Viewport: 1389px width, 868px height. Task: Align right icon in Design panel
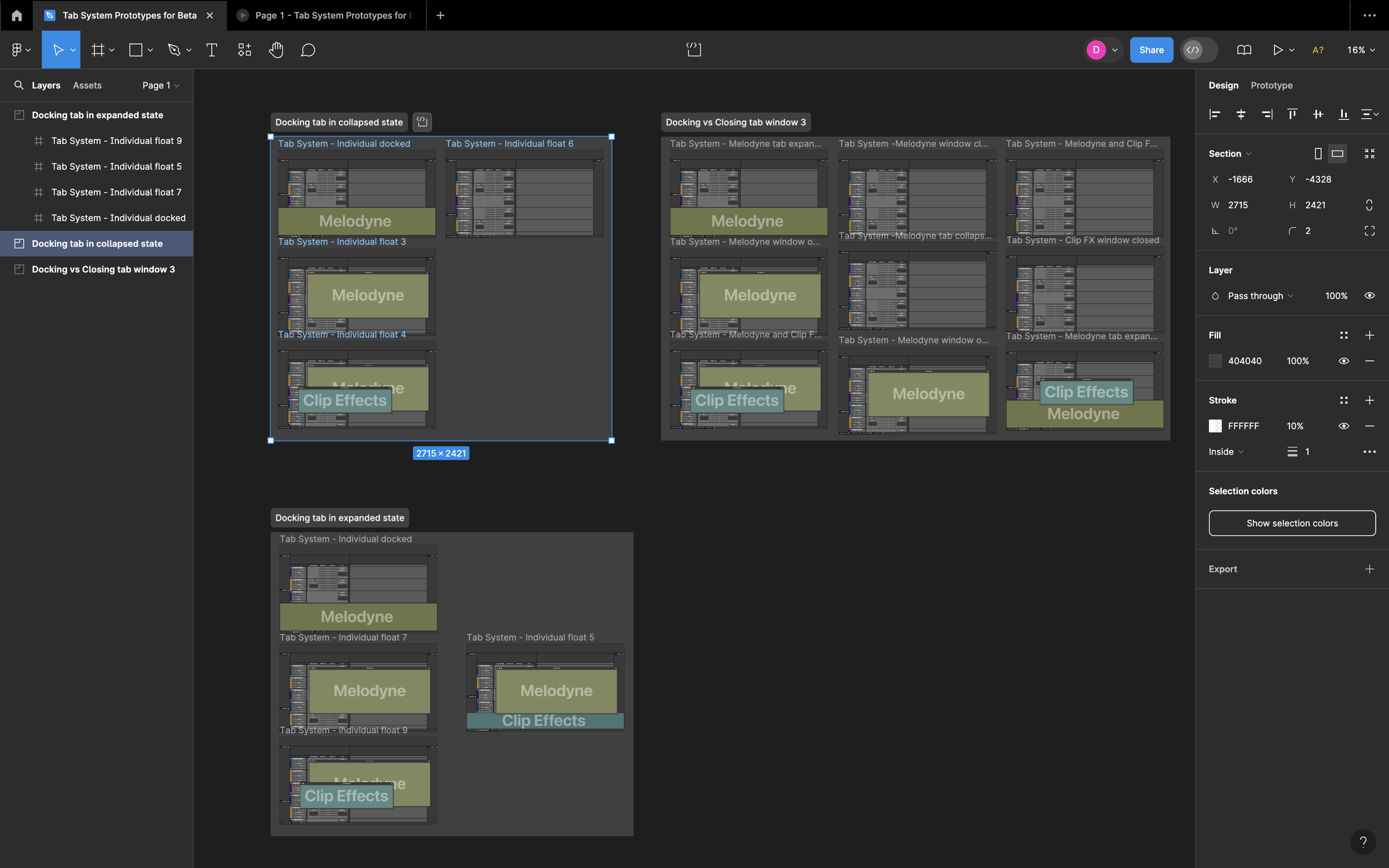click(1266, 114)
